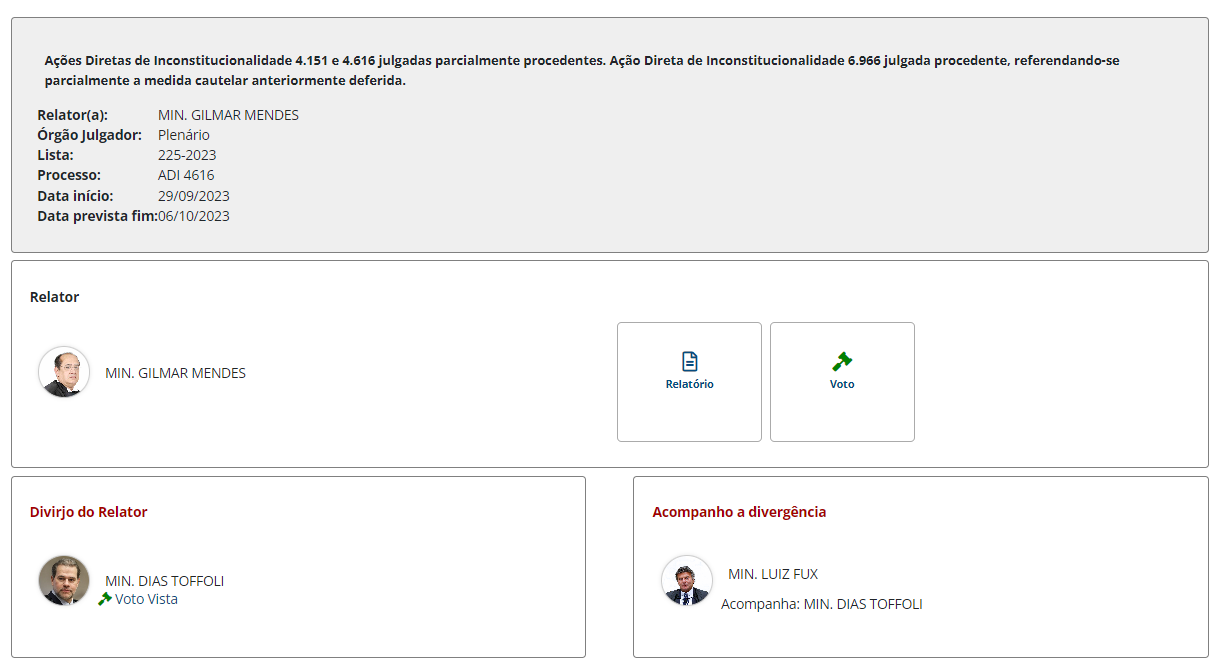The image size is (1219, 668).
Task: Click the gavel icon beside Voto Vista
Action: pyautogui.click(x=105, y=599)
